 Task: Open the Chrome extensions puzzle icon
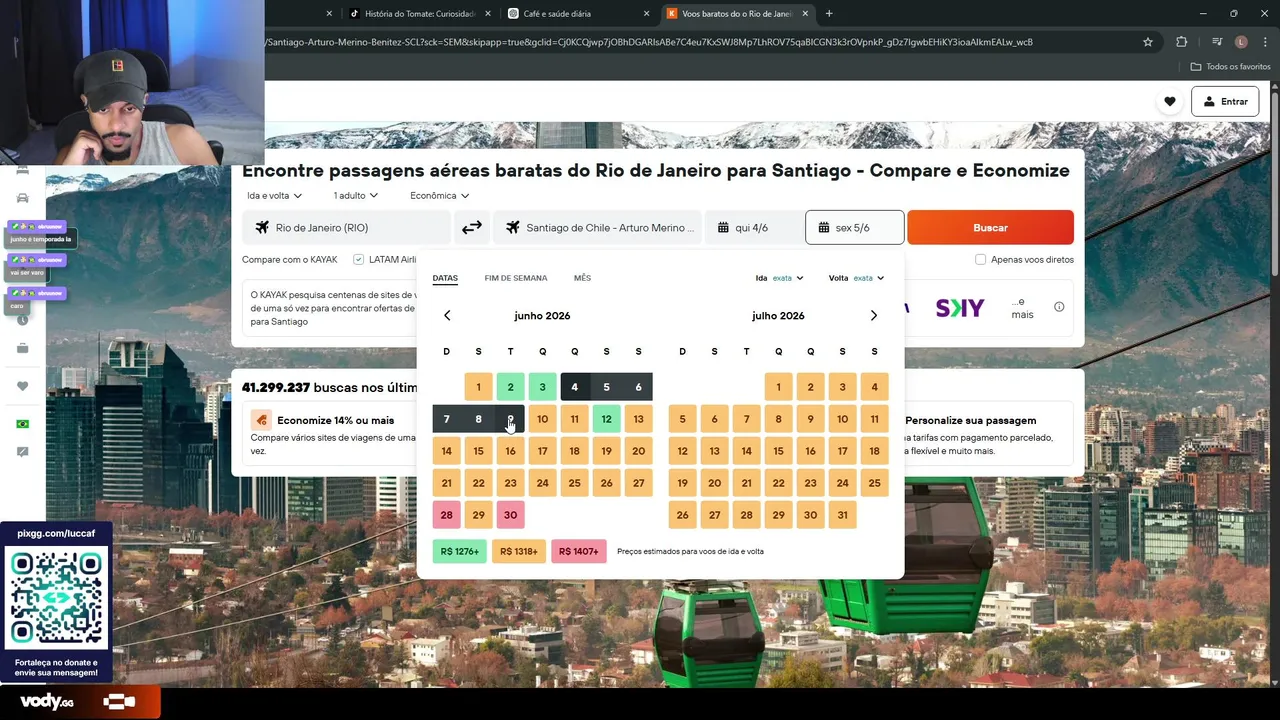click(x=1182, y=42)
